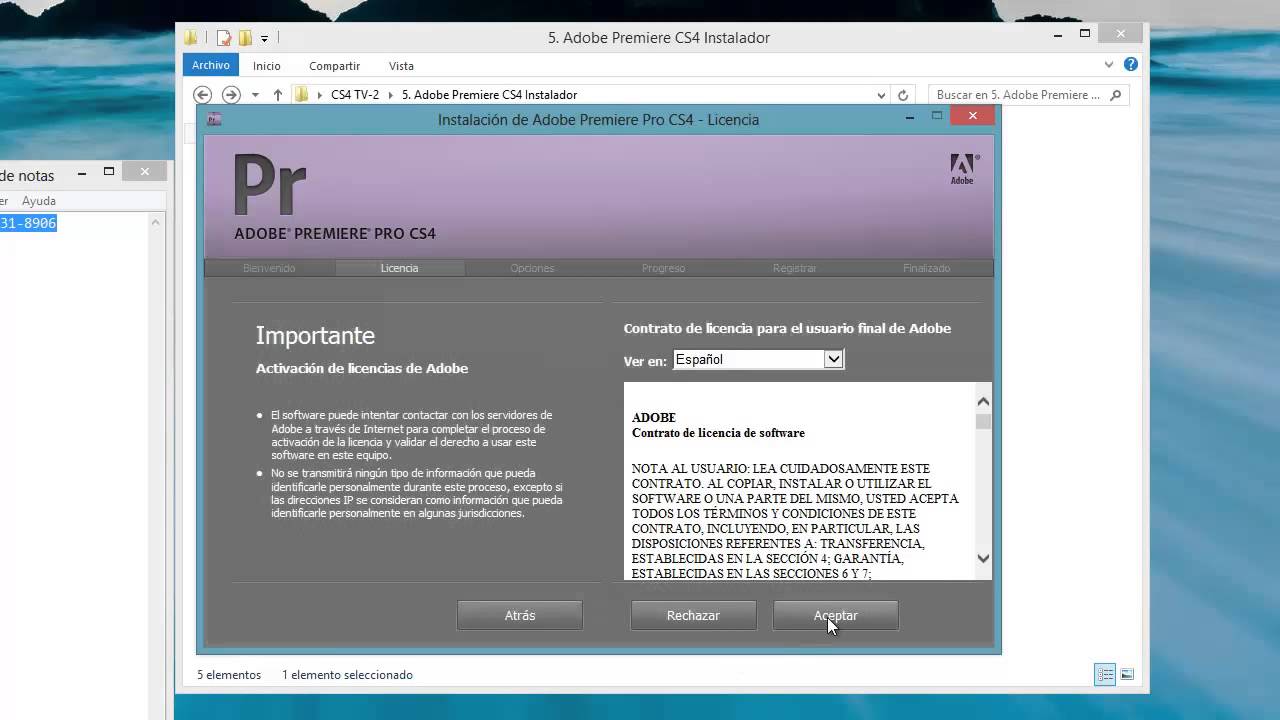
Task: Click the Aceptar button in the installer
Action: (835, 616)
